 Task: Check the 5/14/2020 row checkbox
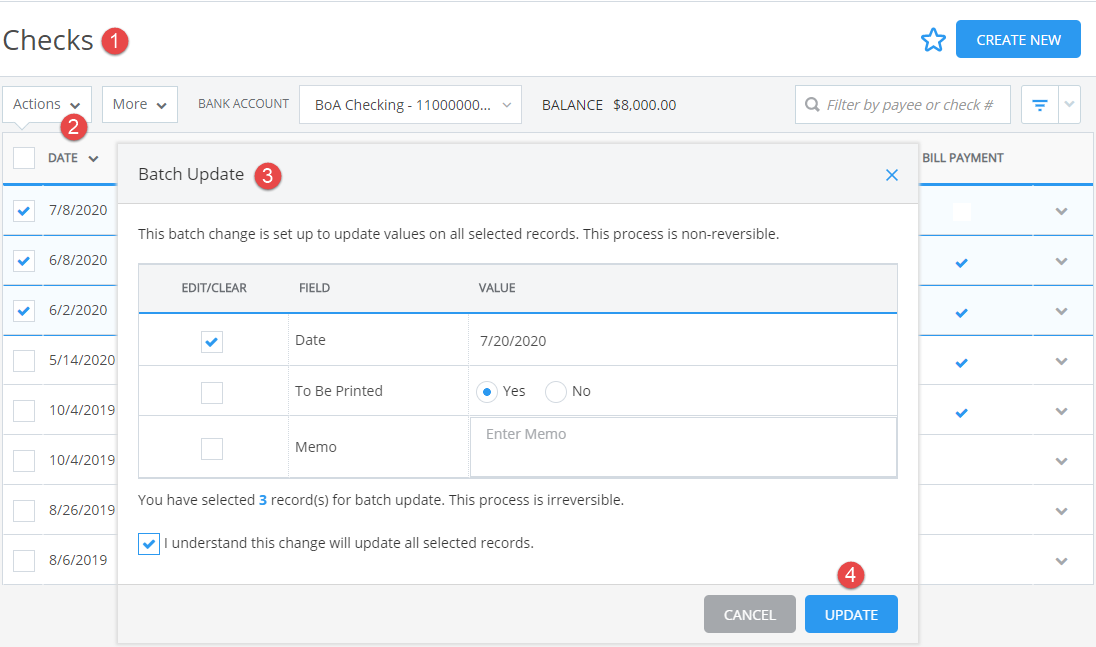[24, 360]
